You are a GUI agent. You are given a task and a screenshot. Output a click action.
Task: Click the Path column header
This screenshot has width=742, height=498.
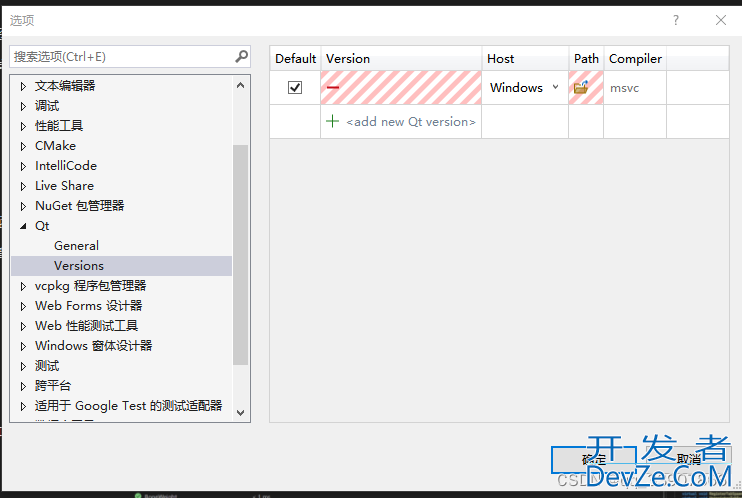click(x=586, y=59)
